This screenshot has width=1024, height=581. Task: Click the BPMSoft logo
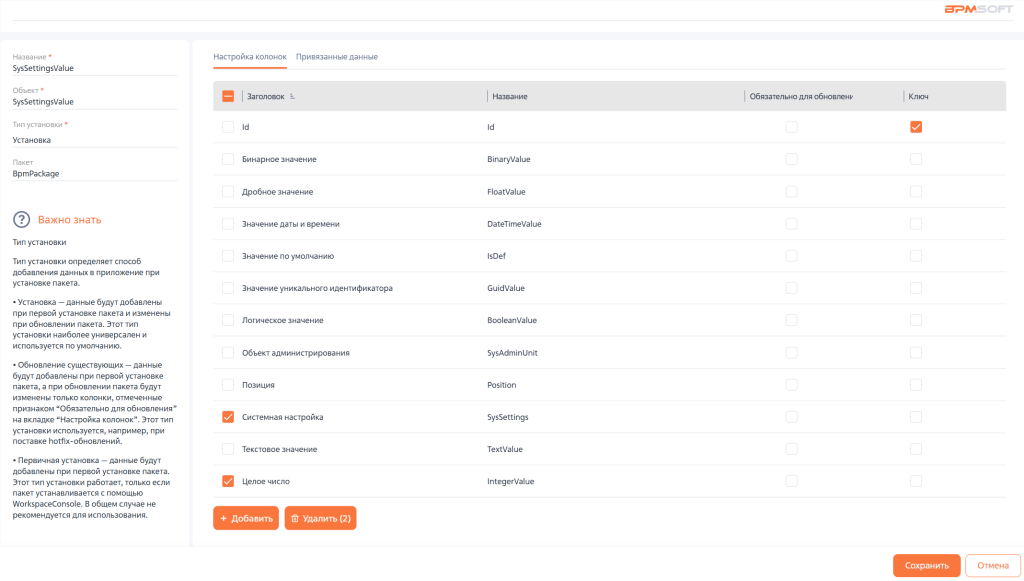[981, 9]
